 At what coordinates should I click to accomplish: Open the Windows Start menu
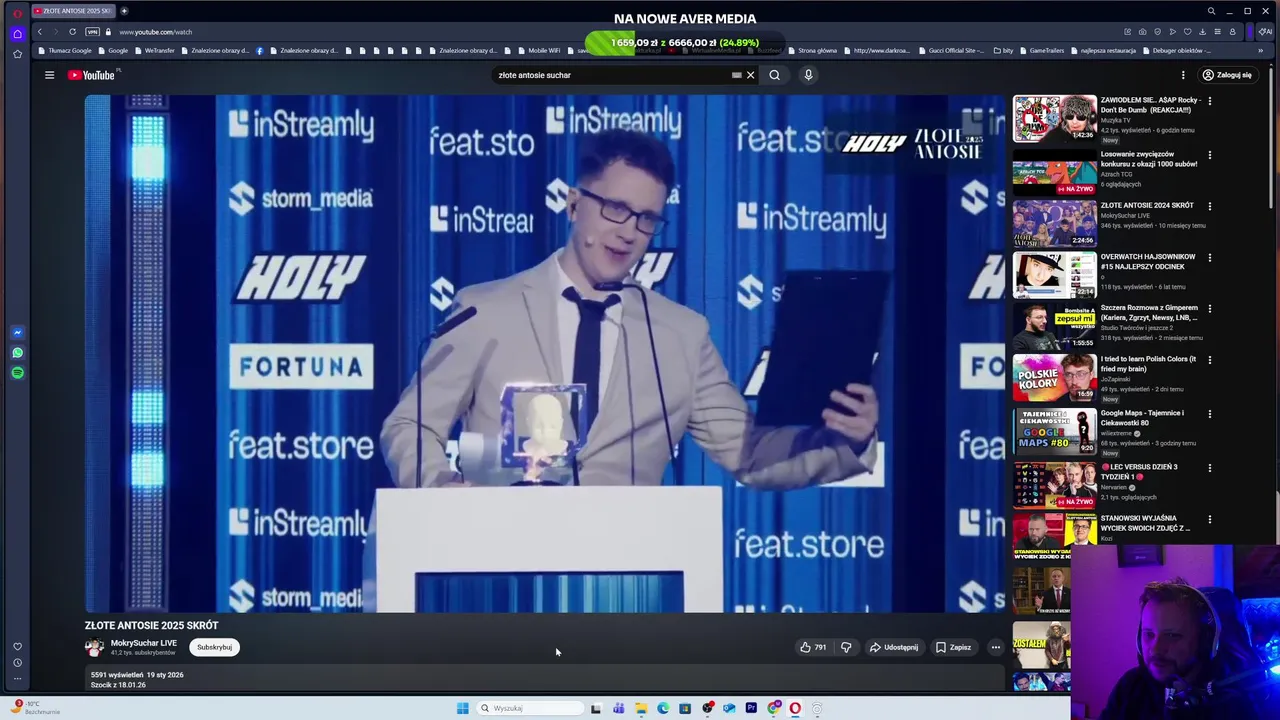pyautogui.click(x=462, y=708)
